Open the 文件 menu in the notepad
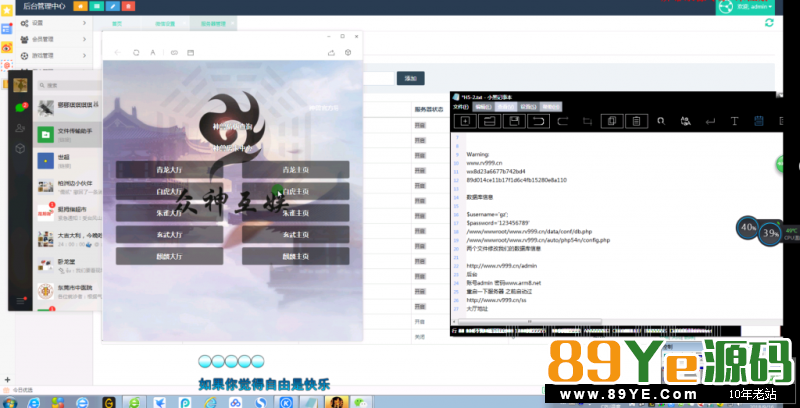The height and width of the screenshot is (408, 800). [461, 107]
